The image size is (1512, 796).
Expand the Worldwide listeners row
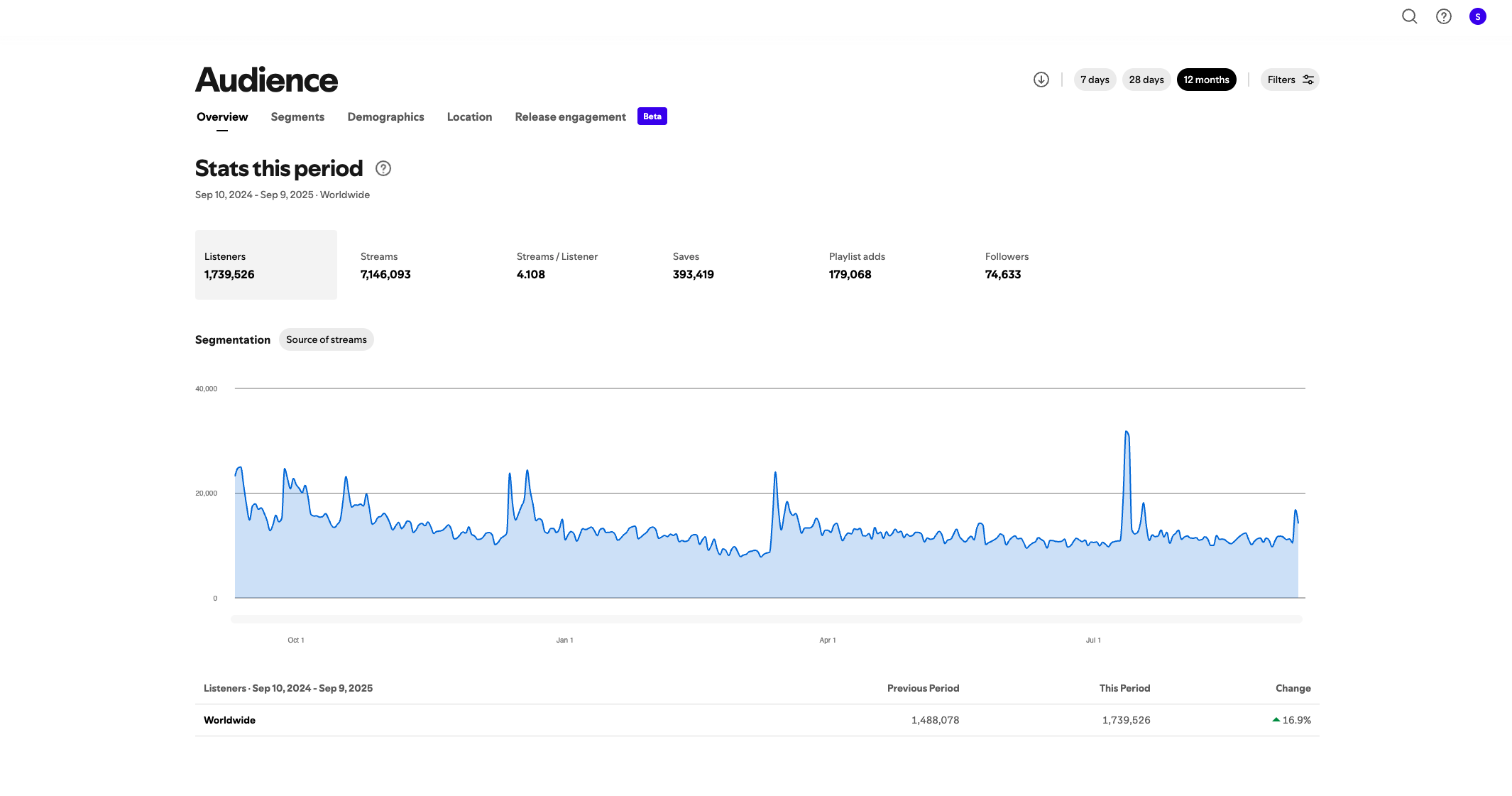(229, 719)
